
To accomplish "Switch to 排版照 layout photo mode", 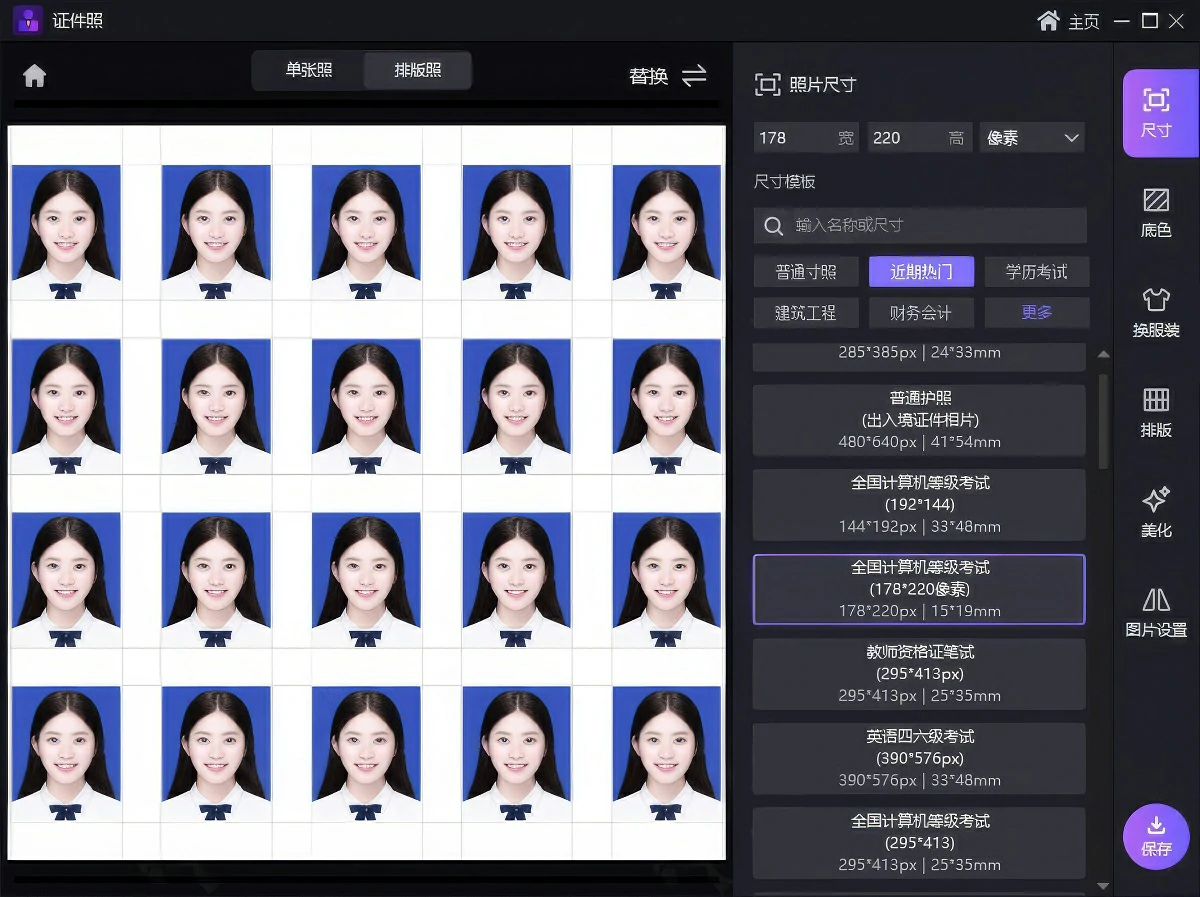I will 418,71.
